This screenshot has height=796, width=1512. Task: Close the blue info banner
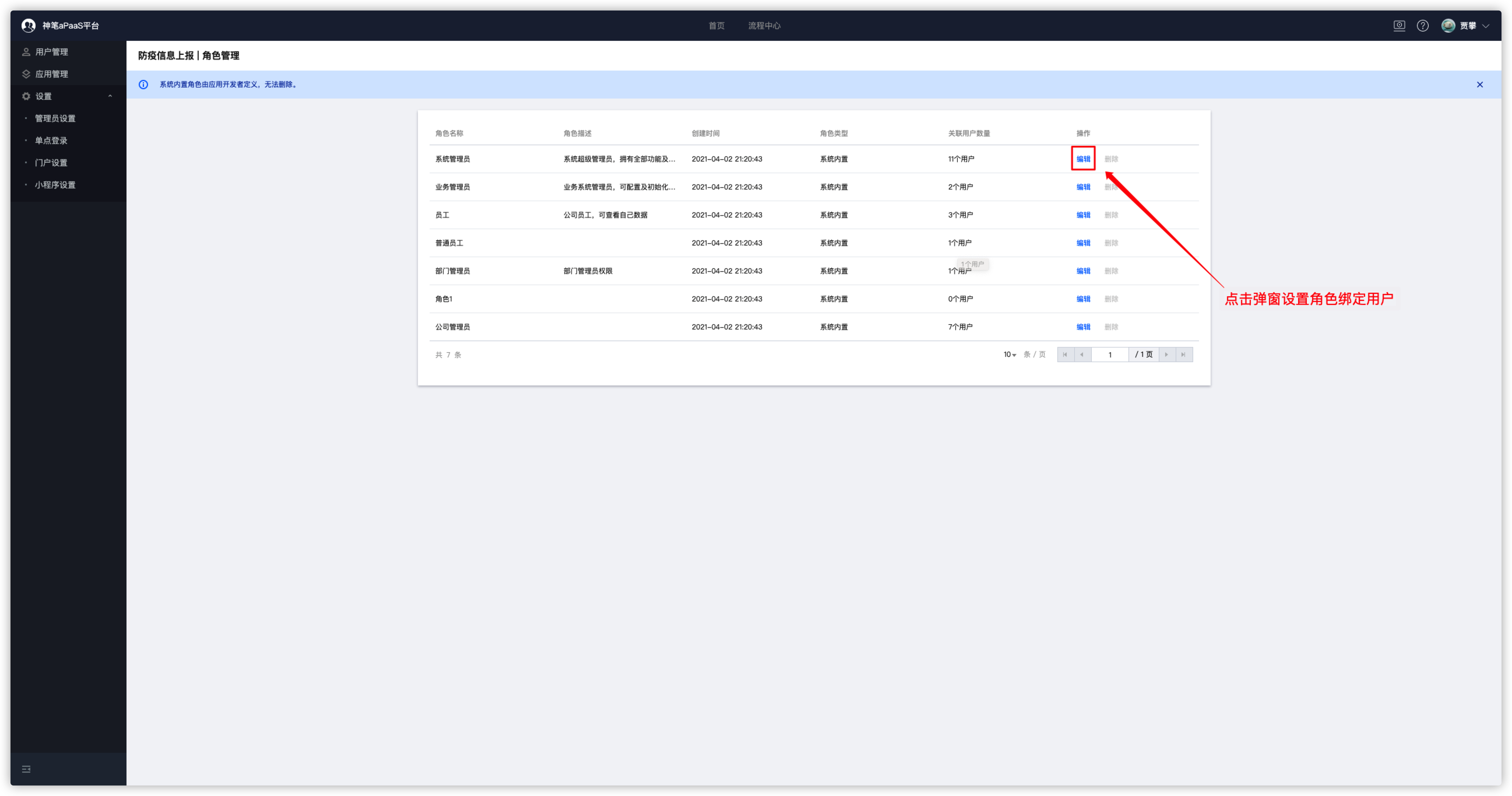(1480, 85)
